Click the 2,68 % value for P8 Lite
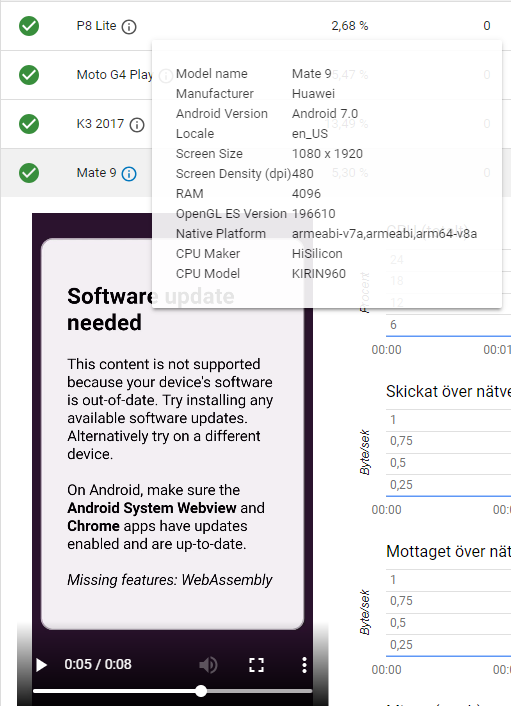This screenshot has width=511, height=706. point(350,26)
